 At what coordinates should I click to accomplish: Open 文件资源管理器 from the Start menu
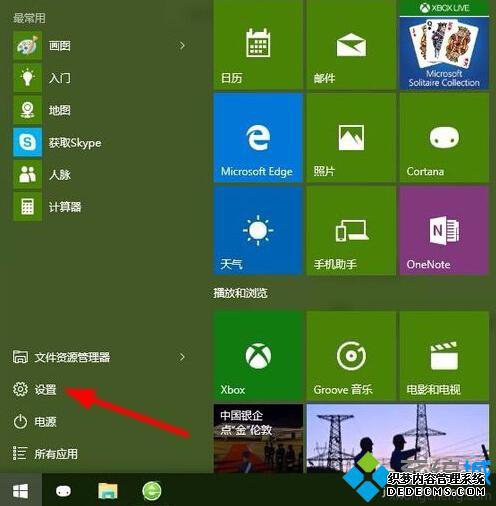point(61,357)
